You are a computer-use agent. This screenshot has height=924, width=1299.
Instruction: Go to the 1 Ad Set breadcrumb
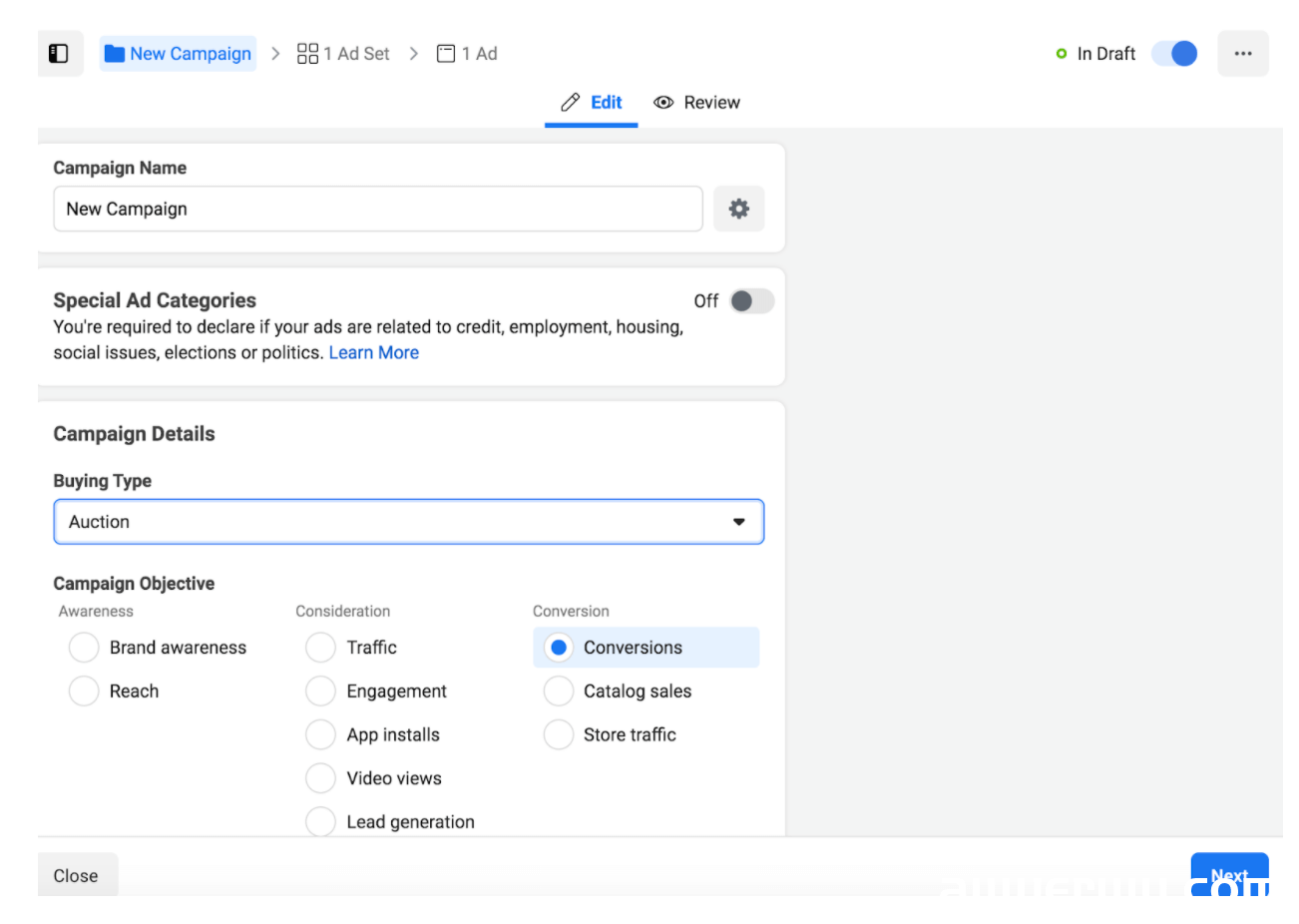(343, 53)
